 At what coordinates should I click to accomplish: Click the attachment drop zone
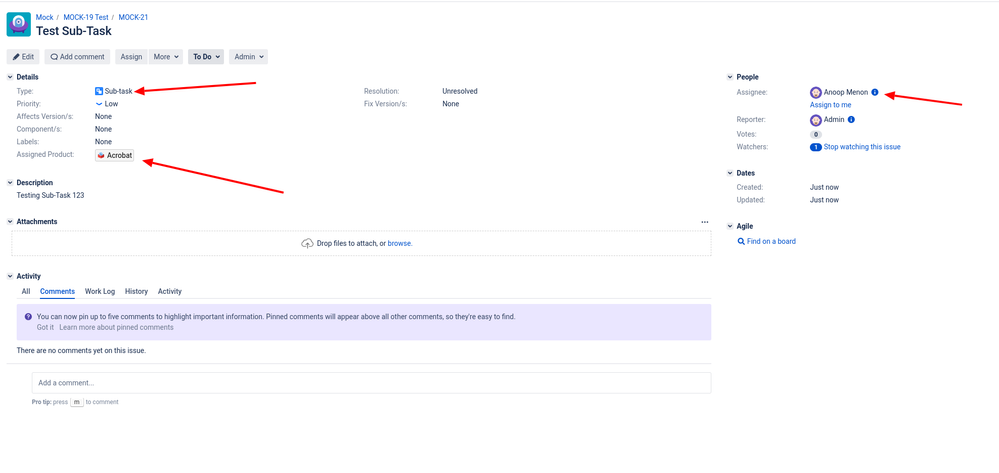click(x=361, y=244)
